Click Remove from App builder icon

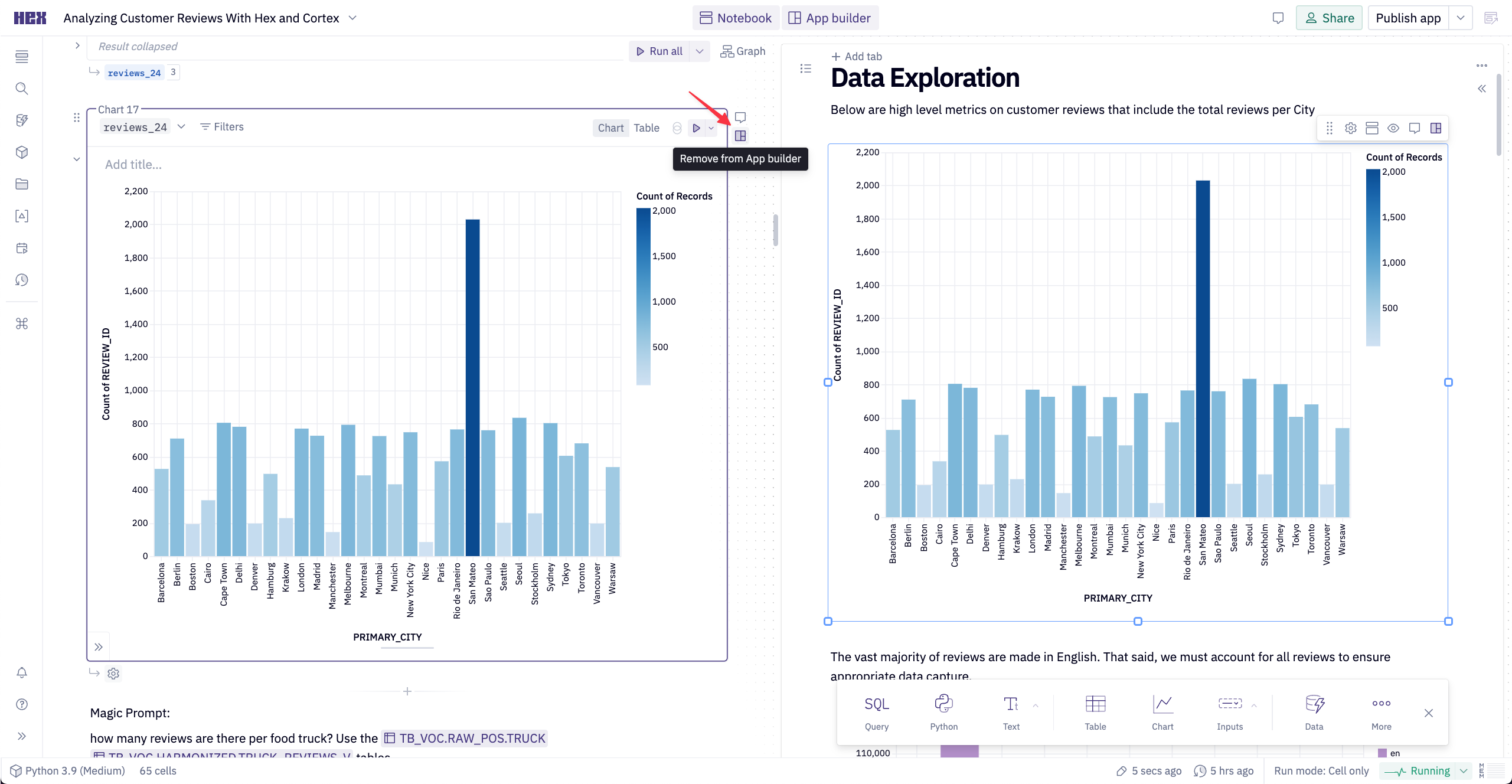[740, 136]
